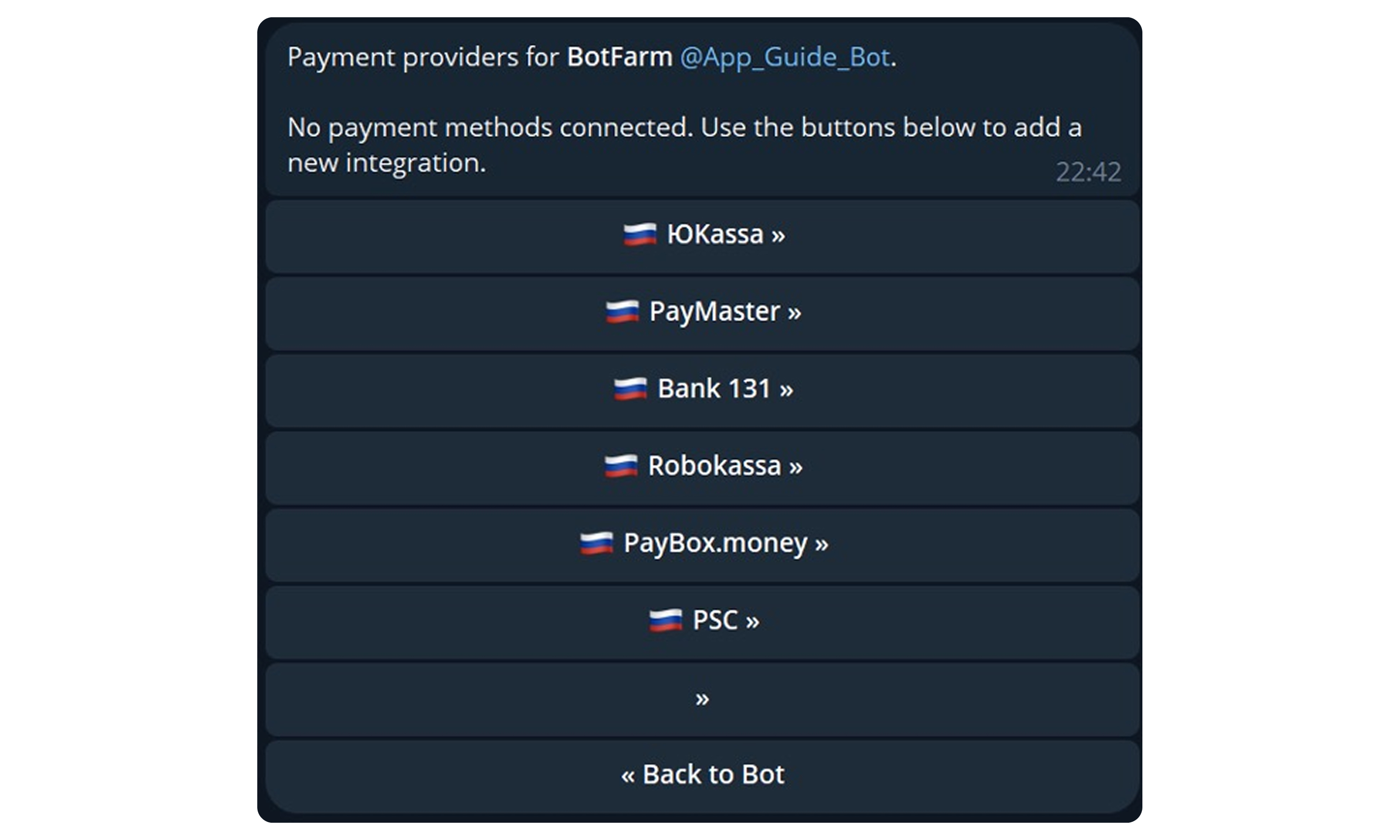Select the PayBox.money provider
Image resolution: width=1400 pixels, height=840 pixels.
702,545
